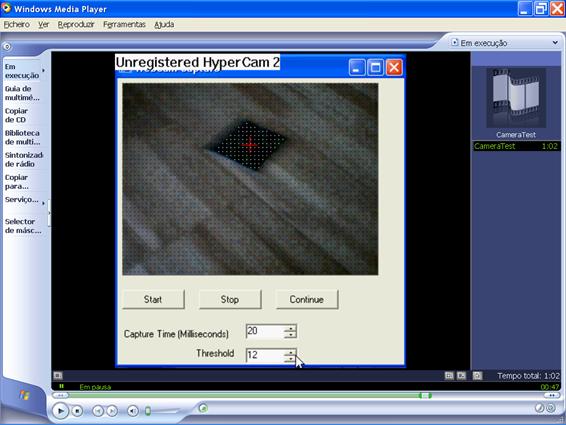
Task: Close Windows Media Player
Action: tap(557, 9)
